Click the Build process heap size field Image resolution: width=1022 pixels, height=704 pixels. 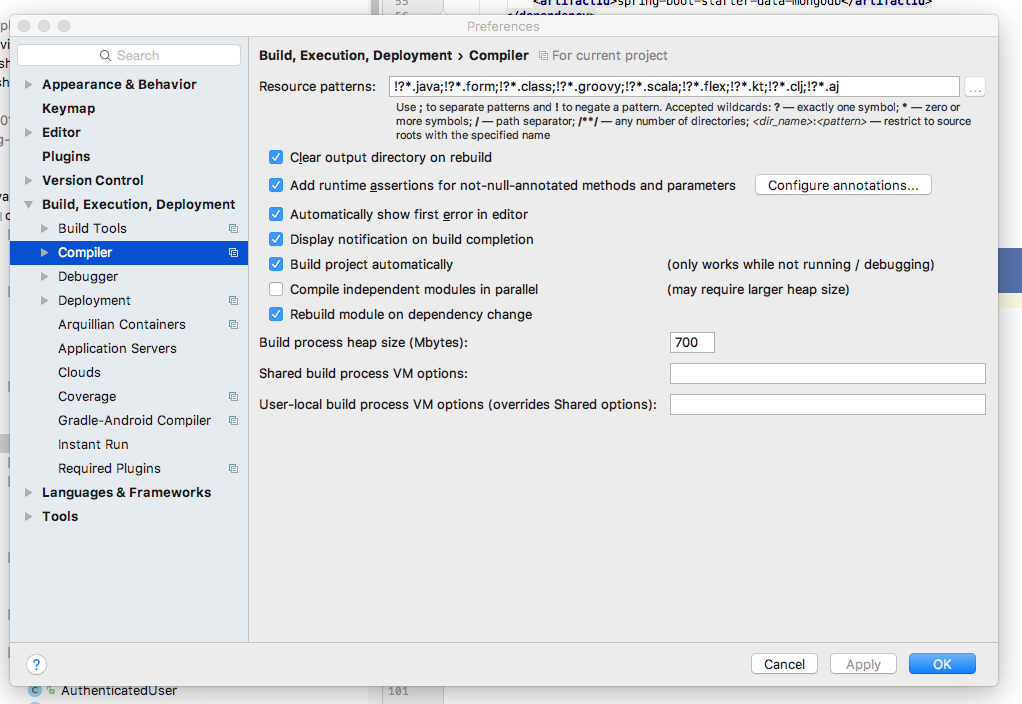692,342
